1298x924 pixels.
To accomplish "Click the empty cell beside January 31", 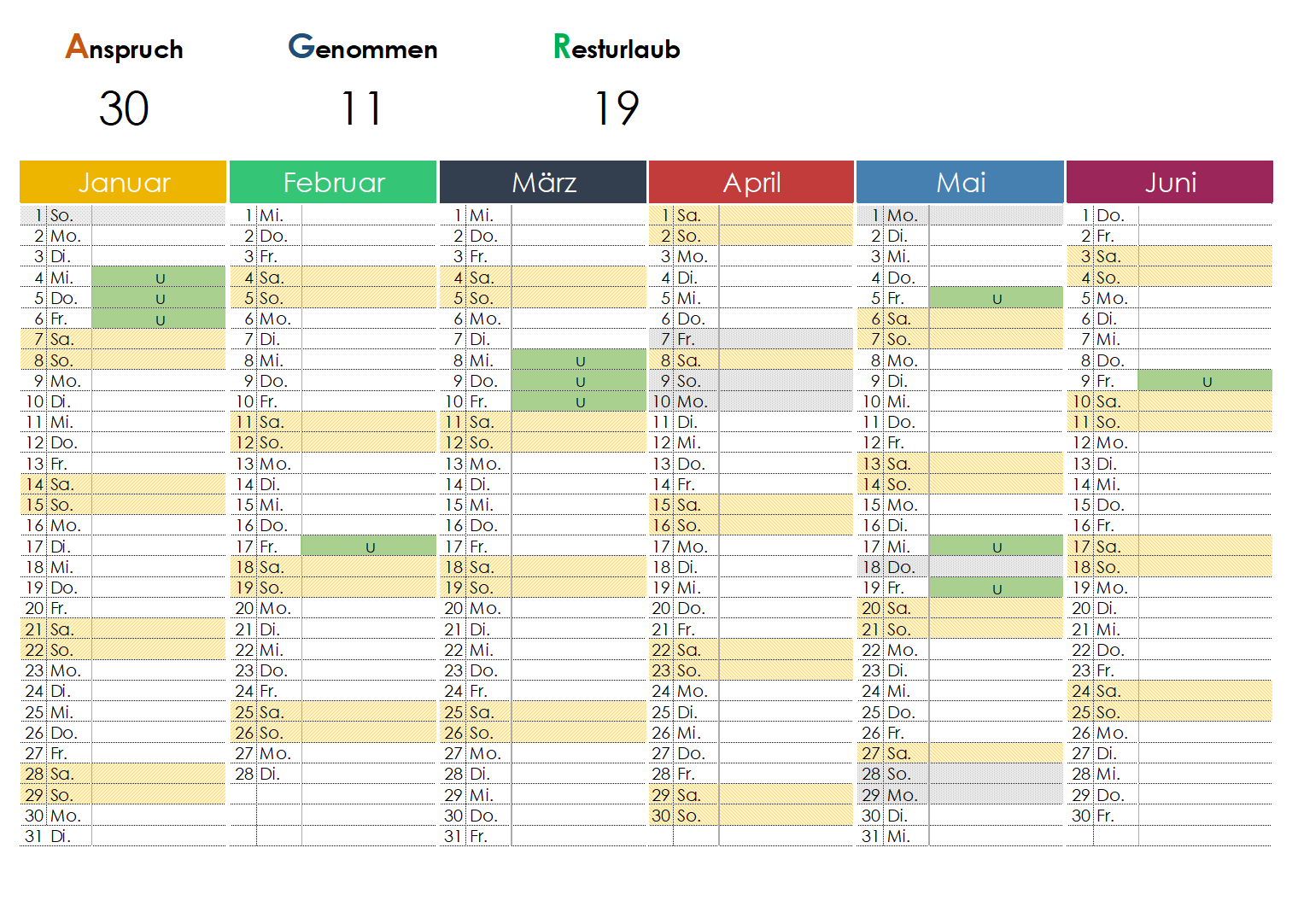I will (159, 836).
